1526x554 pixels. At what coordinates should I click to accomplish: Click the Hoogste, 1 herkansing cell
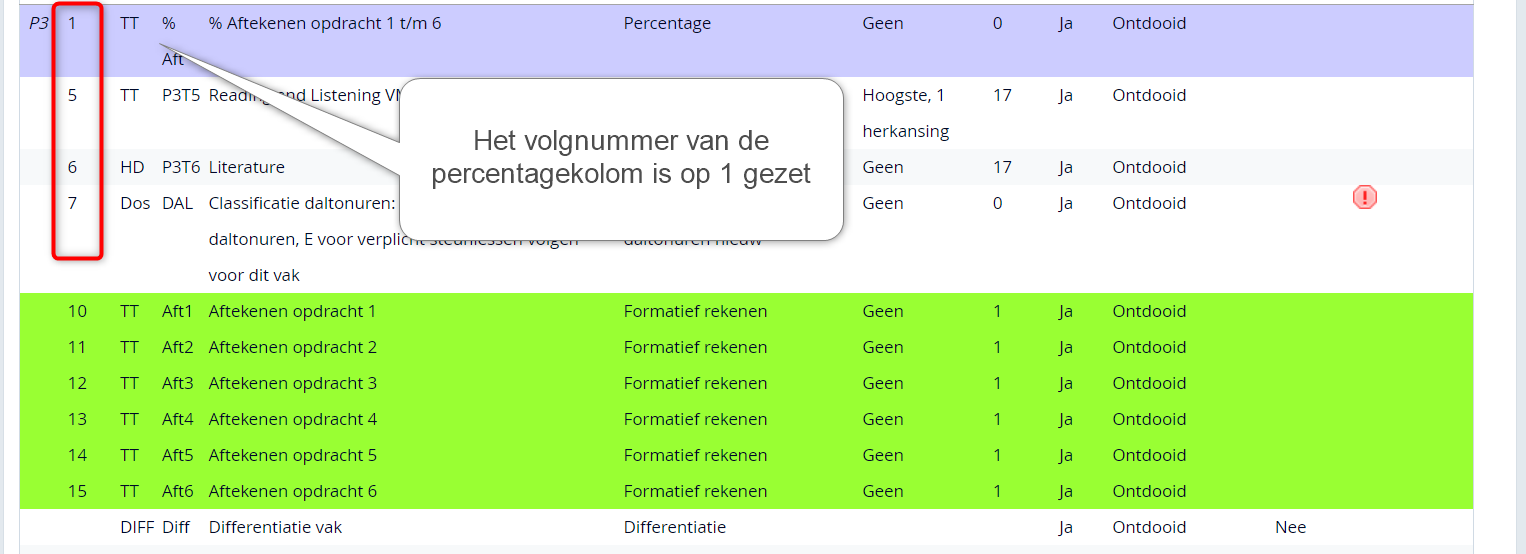click(904, 113)
